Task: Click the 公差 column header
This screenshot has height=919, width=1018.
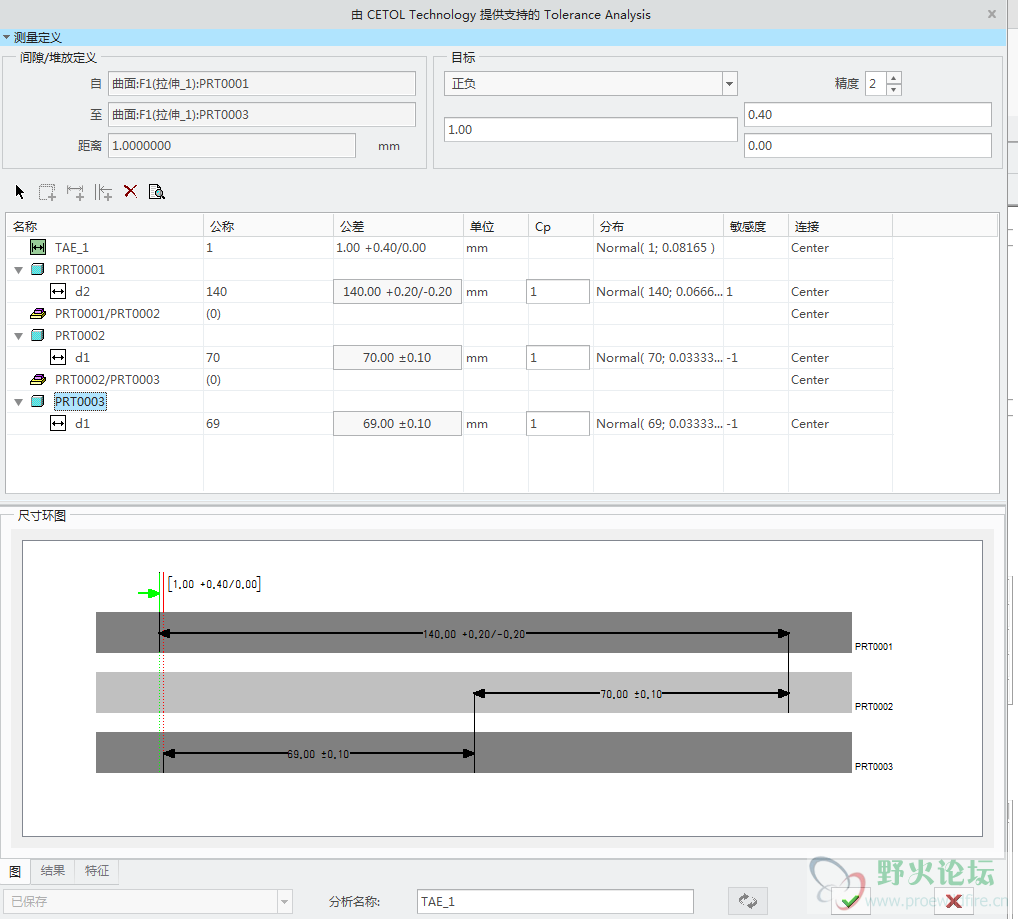Action: [x=398, y=226]
